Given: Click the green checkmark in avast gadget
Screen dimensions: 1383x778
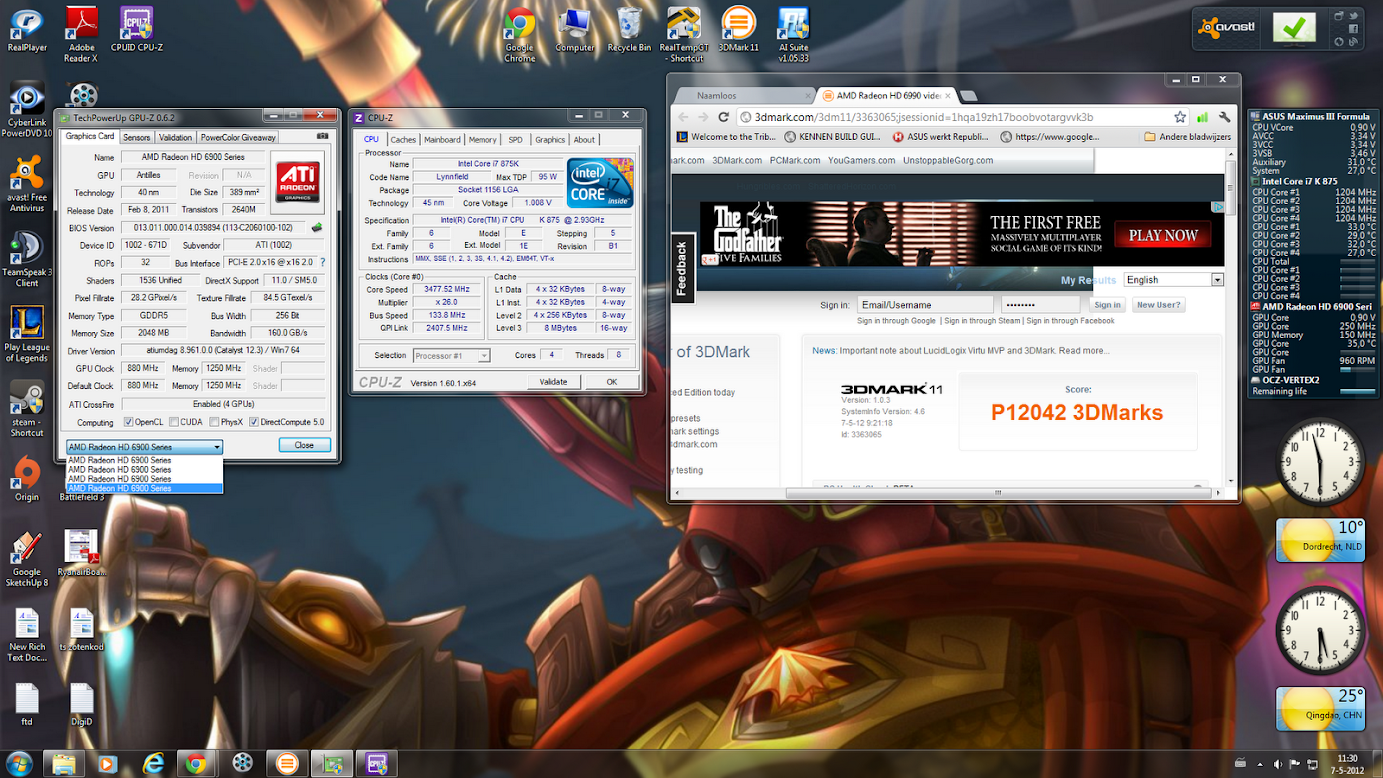Looking at the screenshot, I should 1294,28.
